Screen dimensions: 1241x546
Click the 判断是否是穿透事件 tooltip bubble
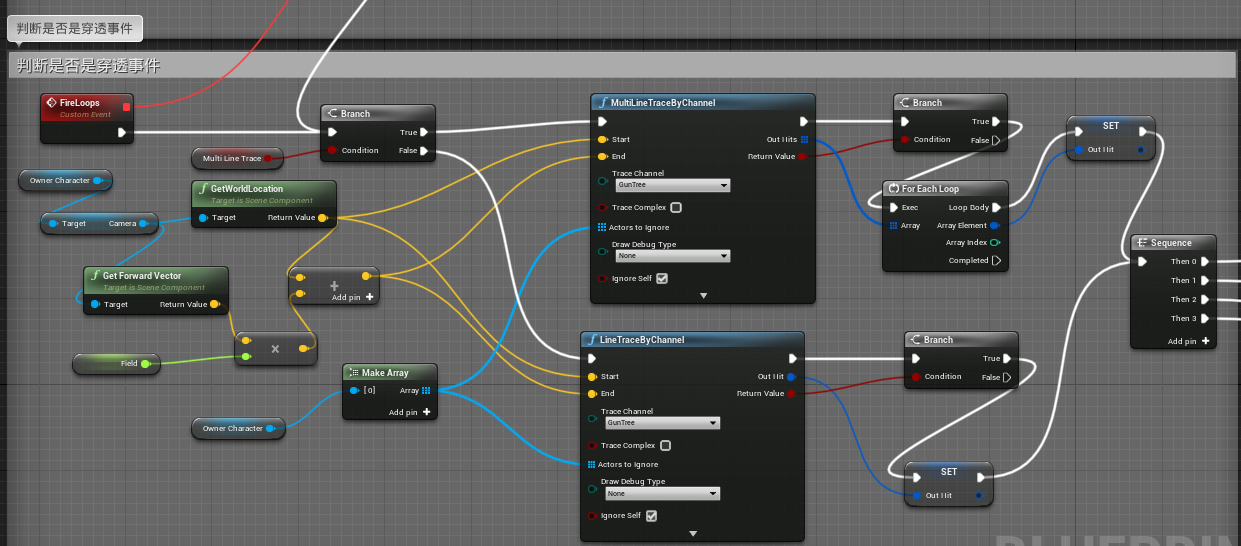click(x=75, y=27)
